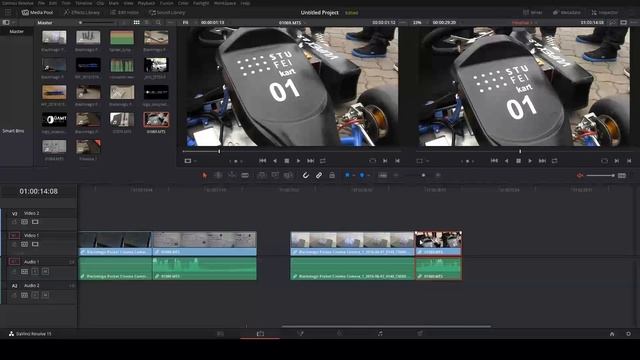Screen dimensions: 640x360
Task: Play the source viewer clip
Action: point(298,161)
